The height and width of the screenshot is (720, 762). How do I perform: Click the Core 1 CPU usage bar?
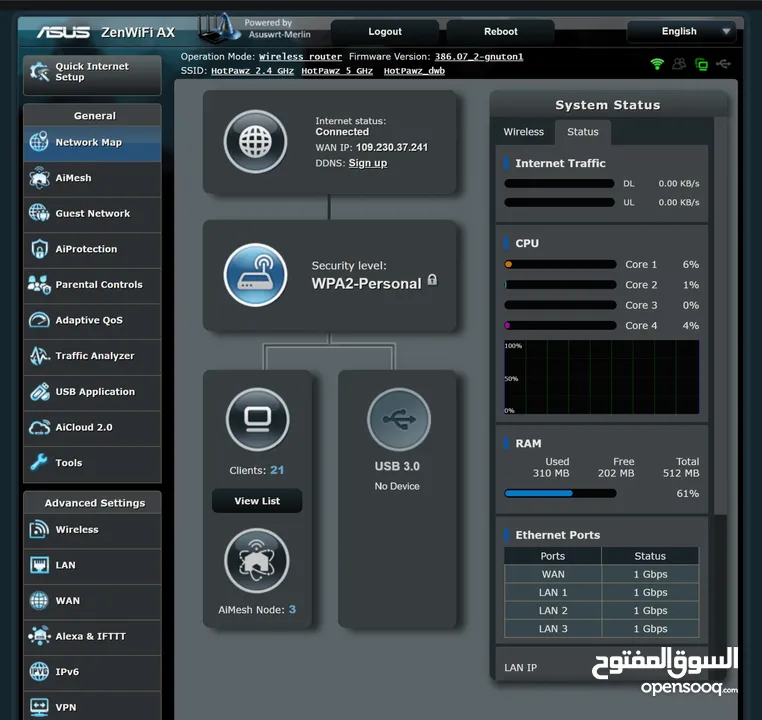pos(560,264)
